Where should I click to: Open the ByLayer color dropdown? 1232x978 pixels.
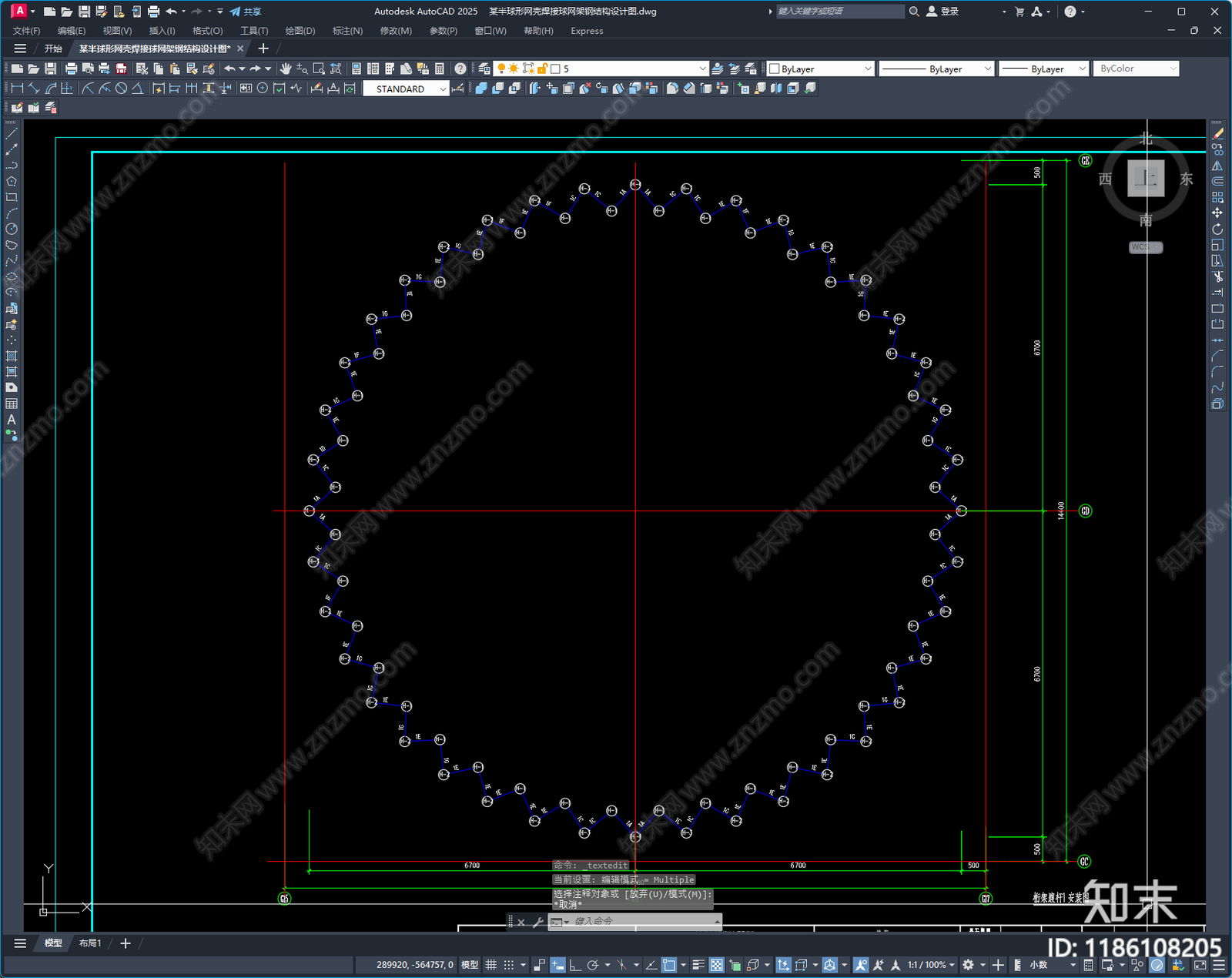[x=821, y=69]
